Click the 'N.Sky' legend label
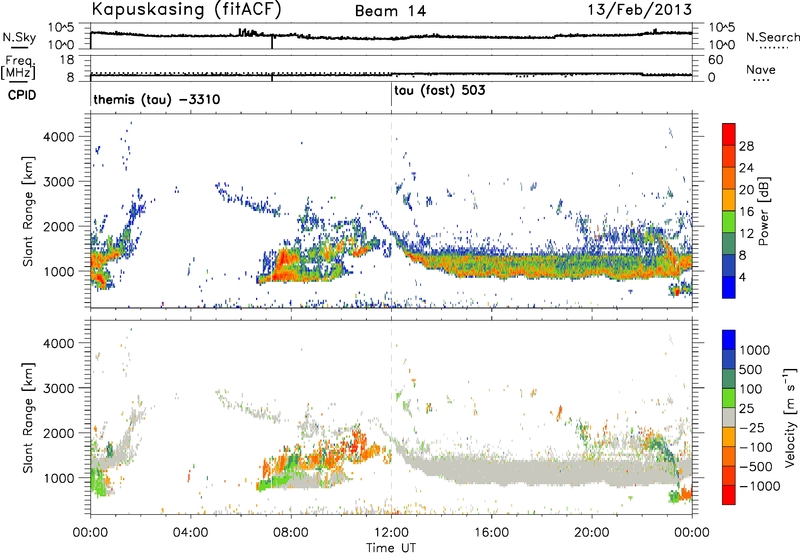Image resolution: width=800 pixels, height=554 pixels. tap(19, 37)
